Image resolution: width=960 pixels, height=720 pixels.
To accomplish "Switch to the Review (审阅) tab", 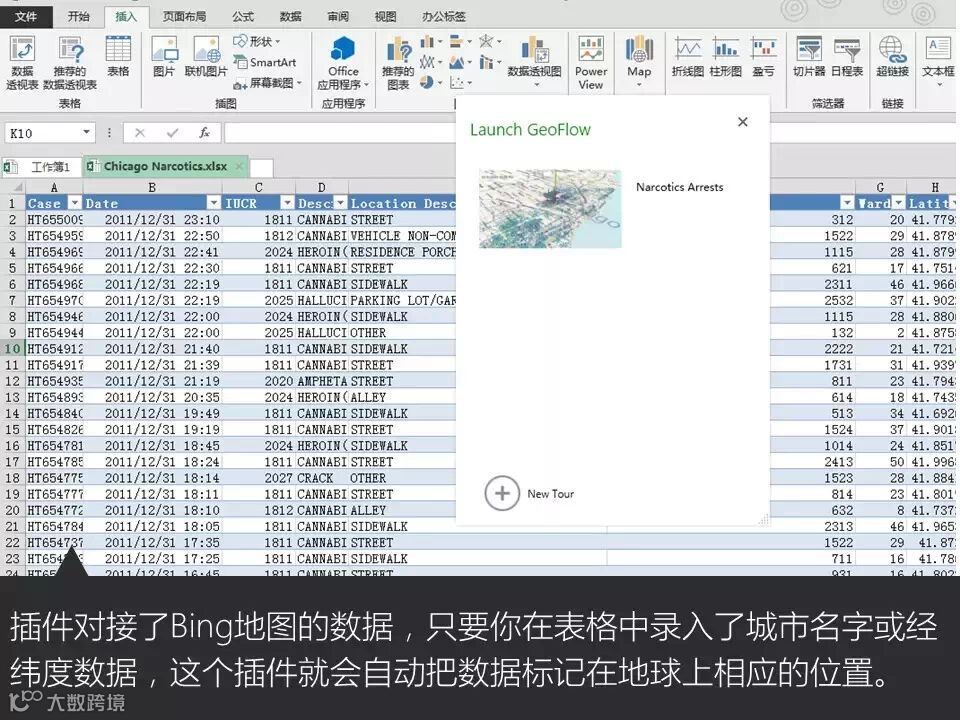I will click(x=338, y=17).
